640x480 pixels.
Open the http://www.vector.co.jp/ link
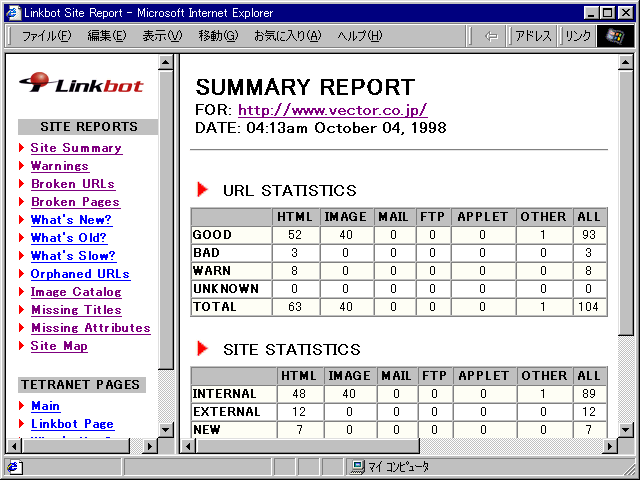click(x=333, y=110)
